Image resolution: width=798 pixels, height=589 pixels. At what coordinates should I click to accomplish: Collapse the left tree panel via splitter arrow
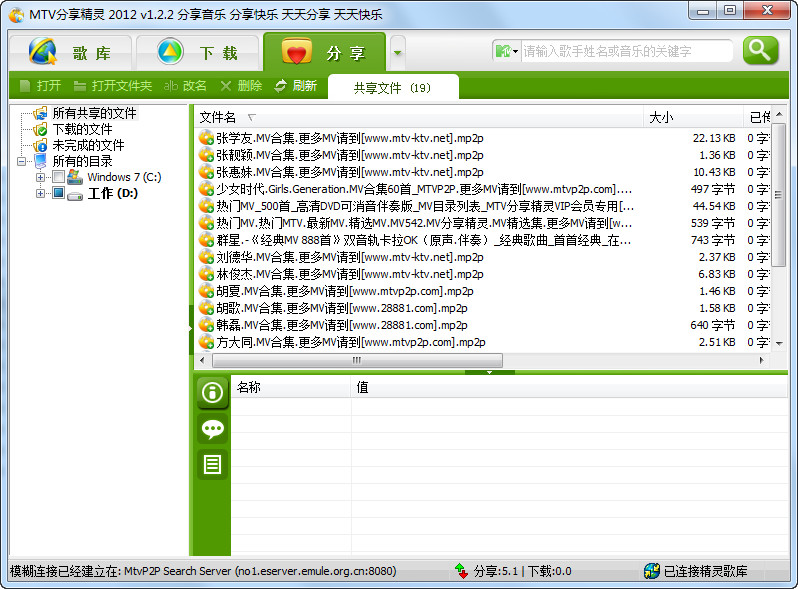[x=191, y=329]
